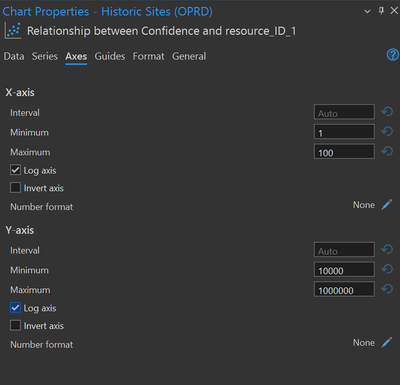Reset the Y-axis Interval value
This screenshot has width=400, height=385.
click(x=387, y=249)
